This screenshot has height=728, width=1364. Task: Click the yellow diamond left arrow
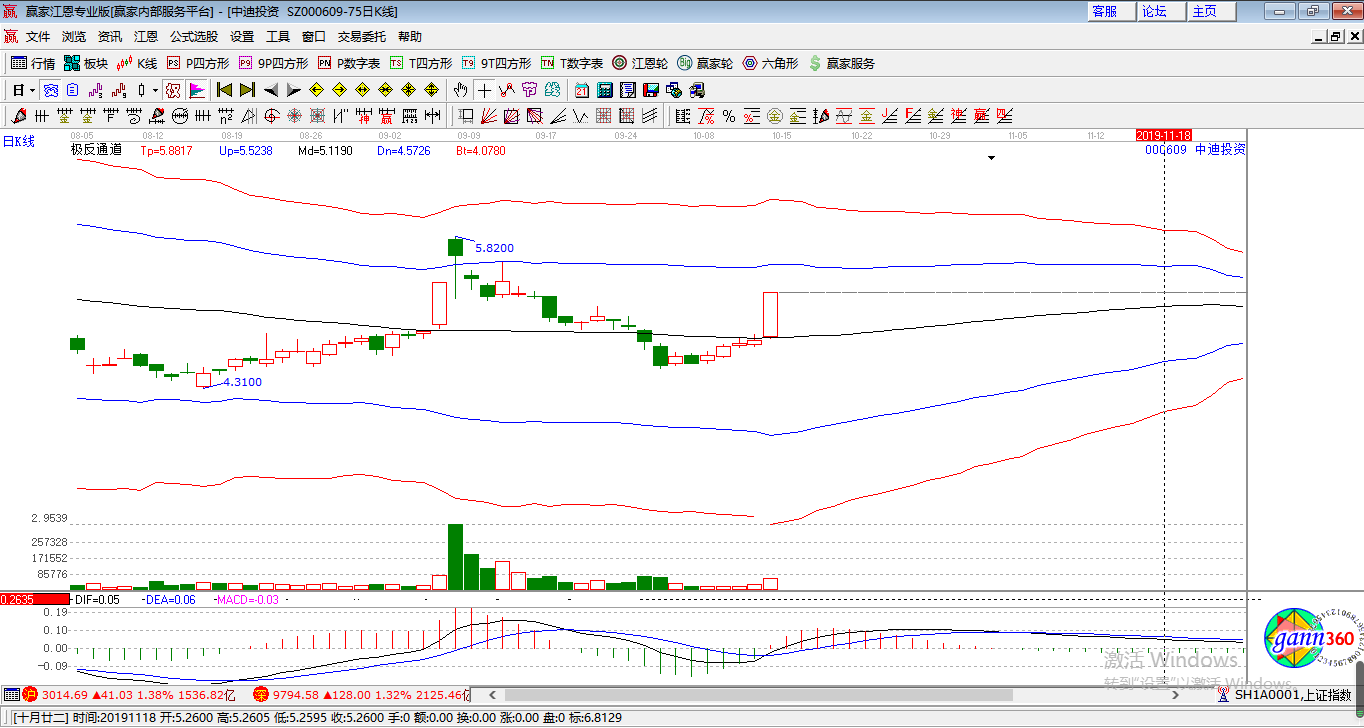pos(316,90)
